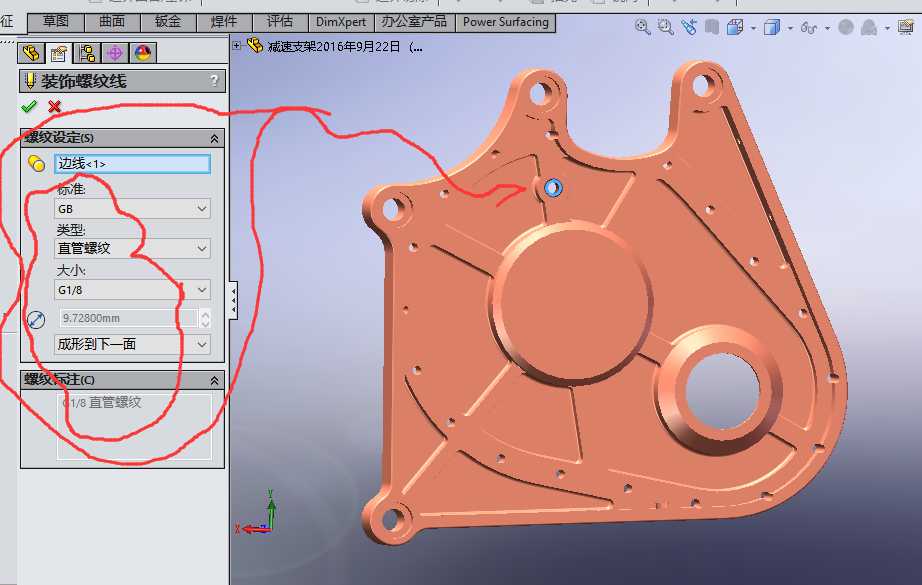Switch to the PropertyManager tab icon

(x=59, y=53)
